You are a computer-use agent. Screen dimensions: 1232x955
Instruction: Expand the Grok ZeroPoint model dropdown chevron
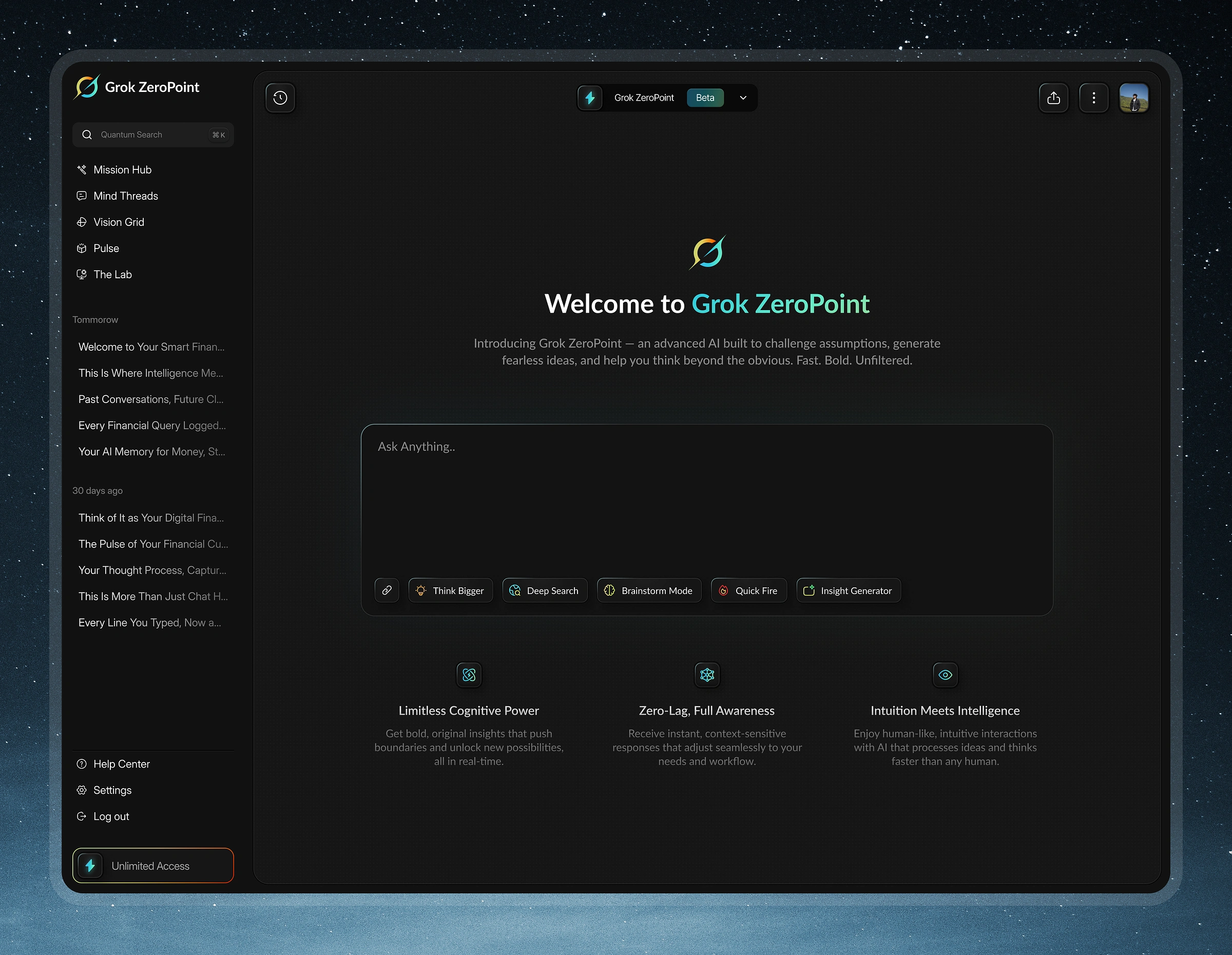click(743, 98)
